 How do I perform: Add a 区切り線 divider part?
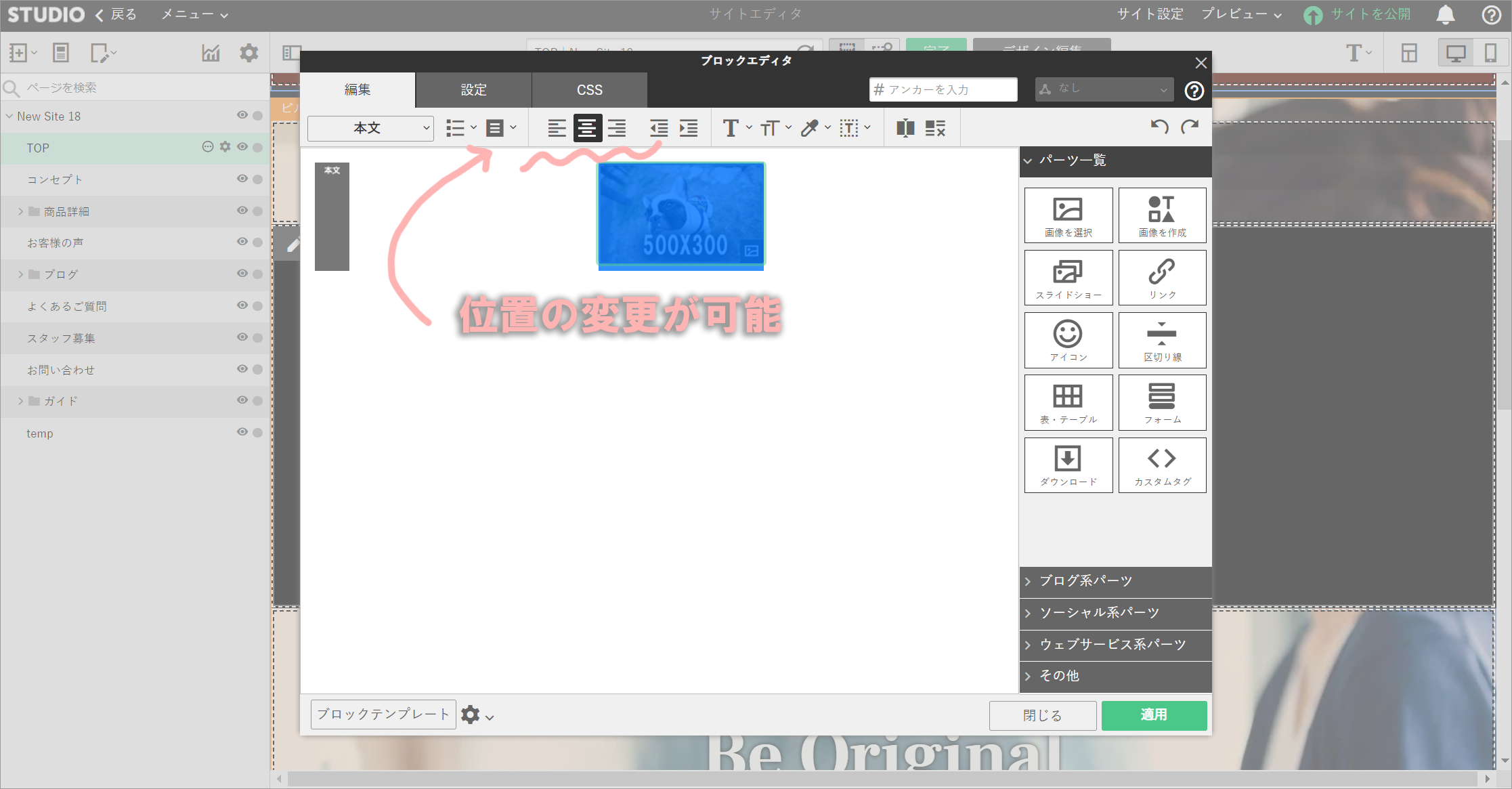pos(1162,340)
